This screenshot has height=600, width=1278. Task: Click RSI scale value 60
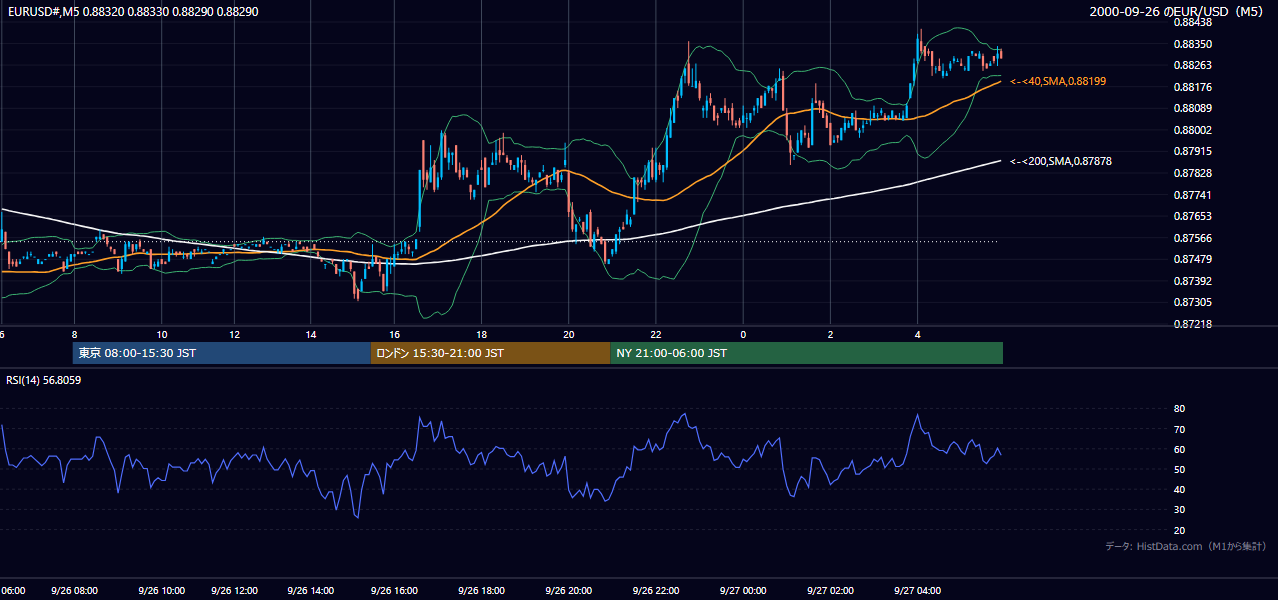pos(1179,450)
